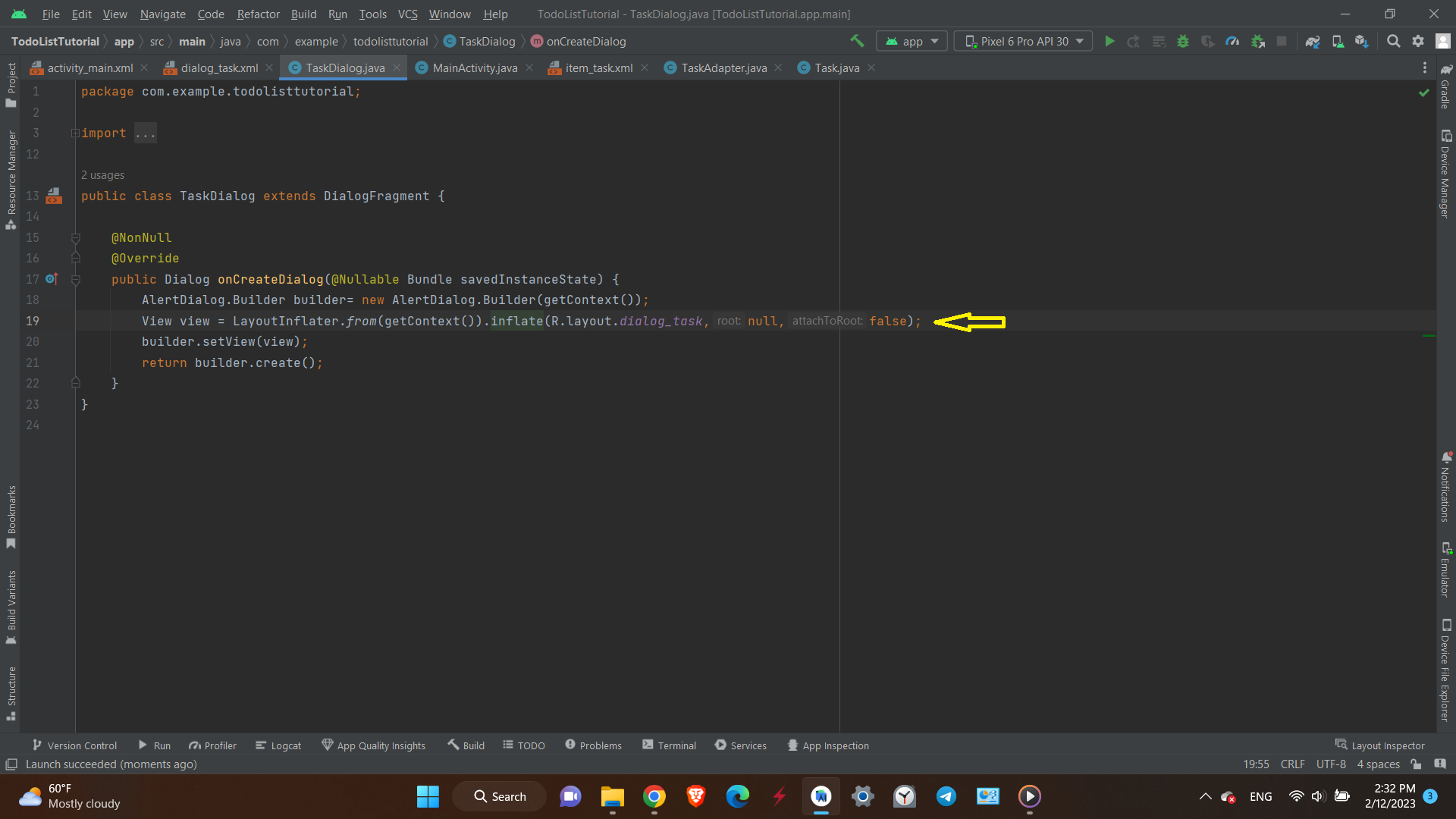Screen dimensions: 1456x819
Task: Close the Task.java tab
Action: pos(872,67)
